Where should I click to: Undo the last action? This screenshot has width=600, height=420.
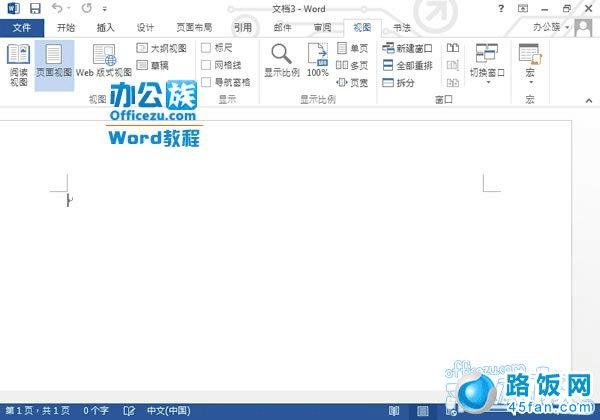coord(57,8)
